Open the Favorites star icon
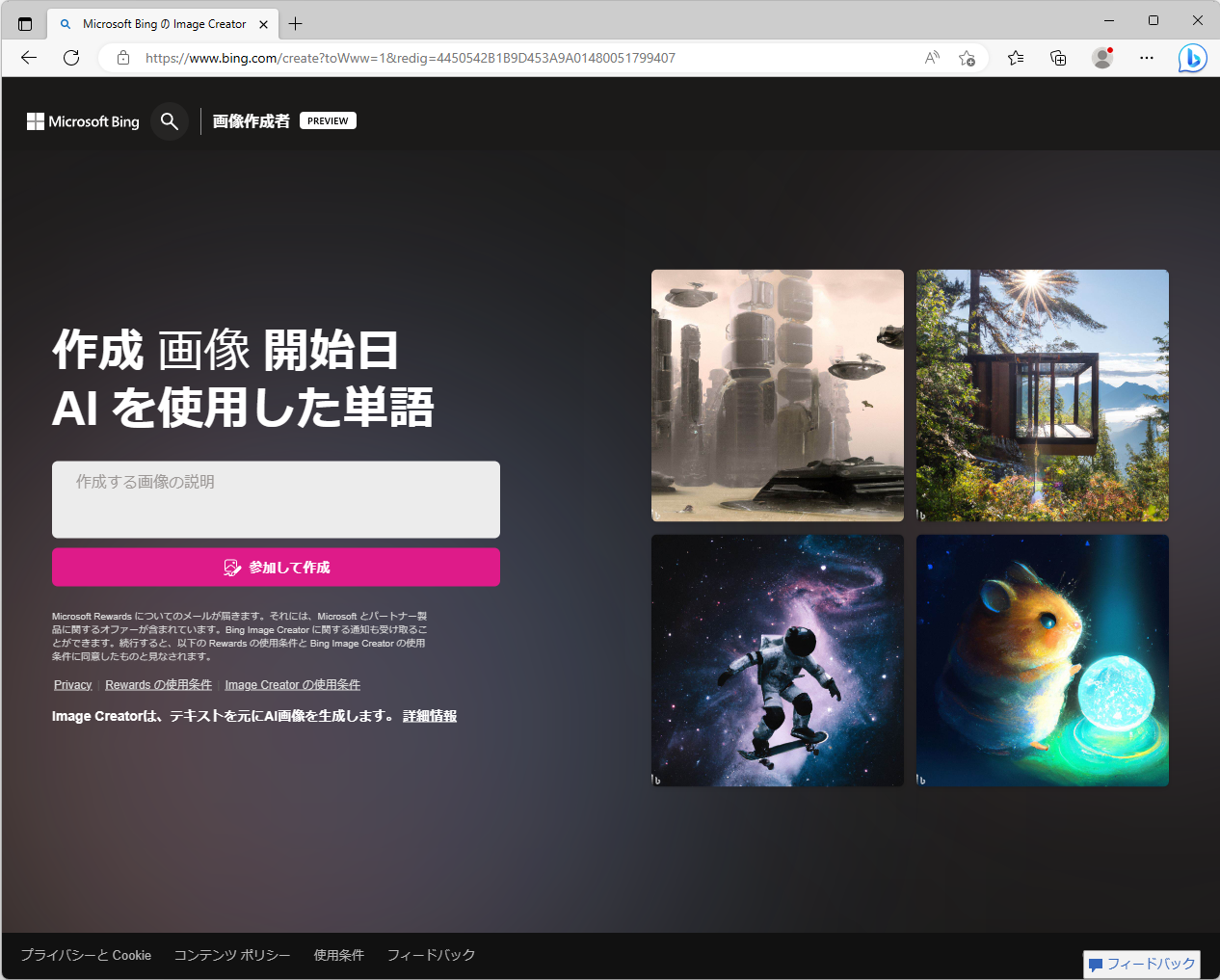Image resolution: width=1220 pixels, height=980 pixels. click(1015, 58)
